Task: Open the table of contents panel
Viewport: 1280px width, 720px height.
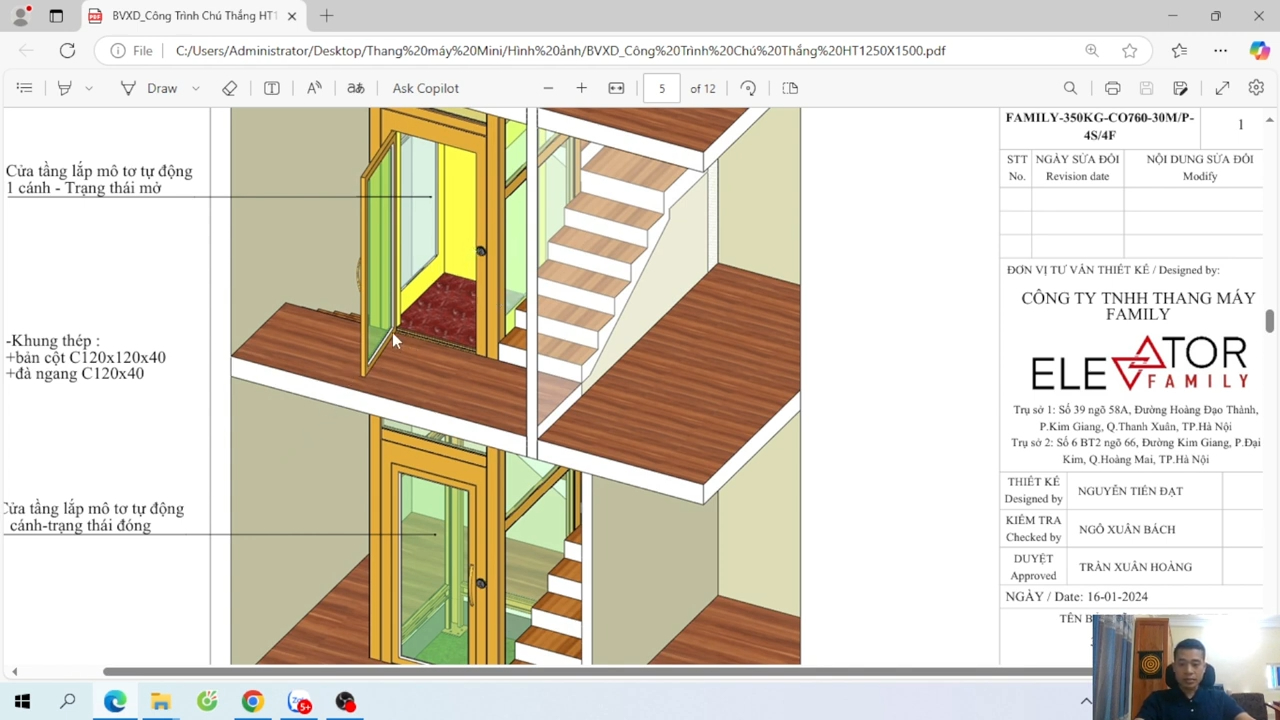Action: coord(24,88)
